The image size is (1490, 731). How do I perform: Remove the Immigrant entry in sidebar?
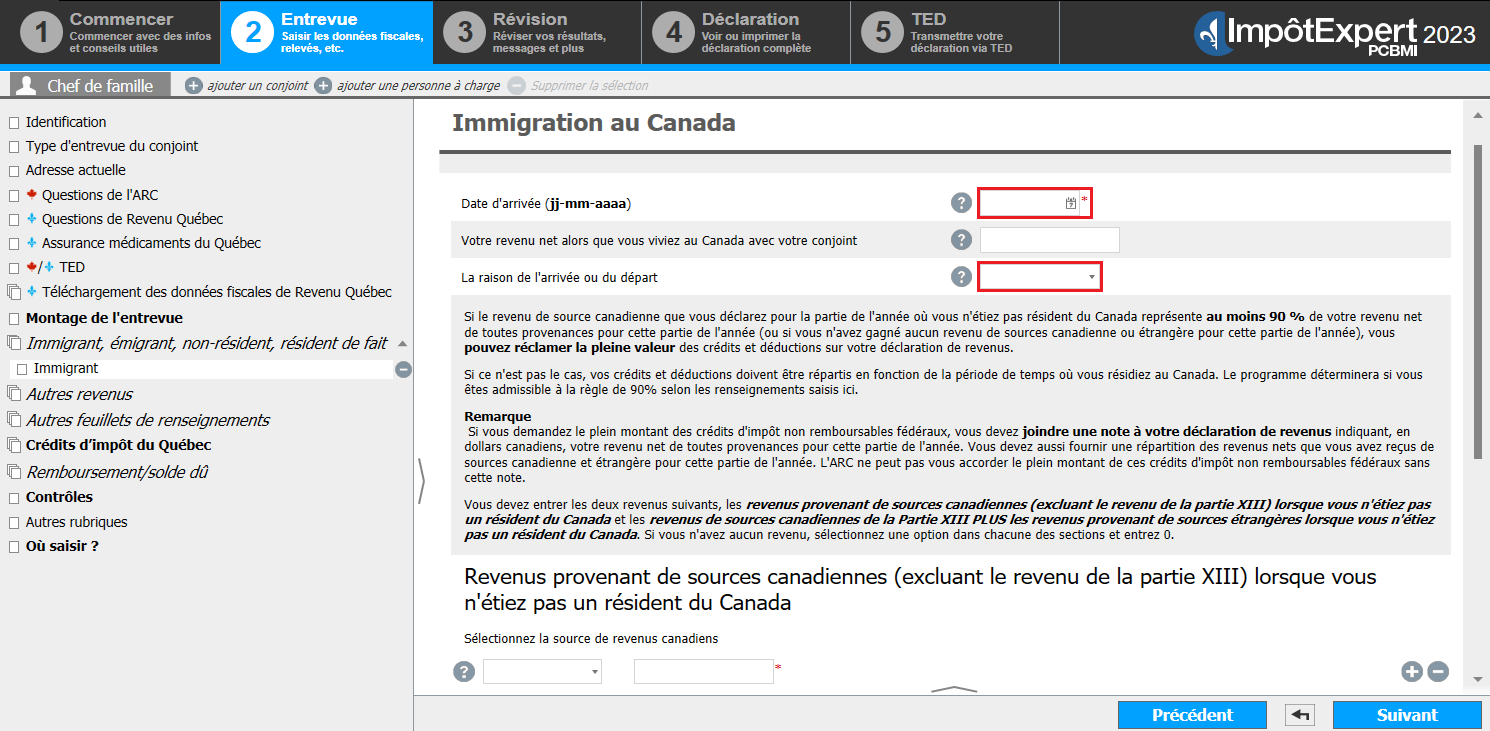(403, 369)
